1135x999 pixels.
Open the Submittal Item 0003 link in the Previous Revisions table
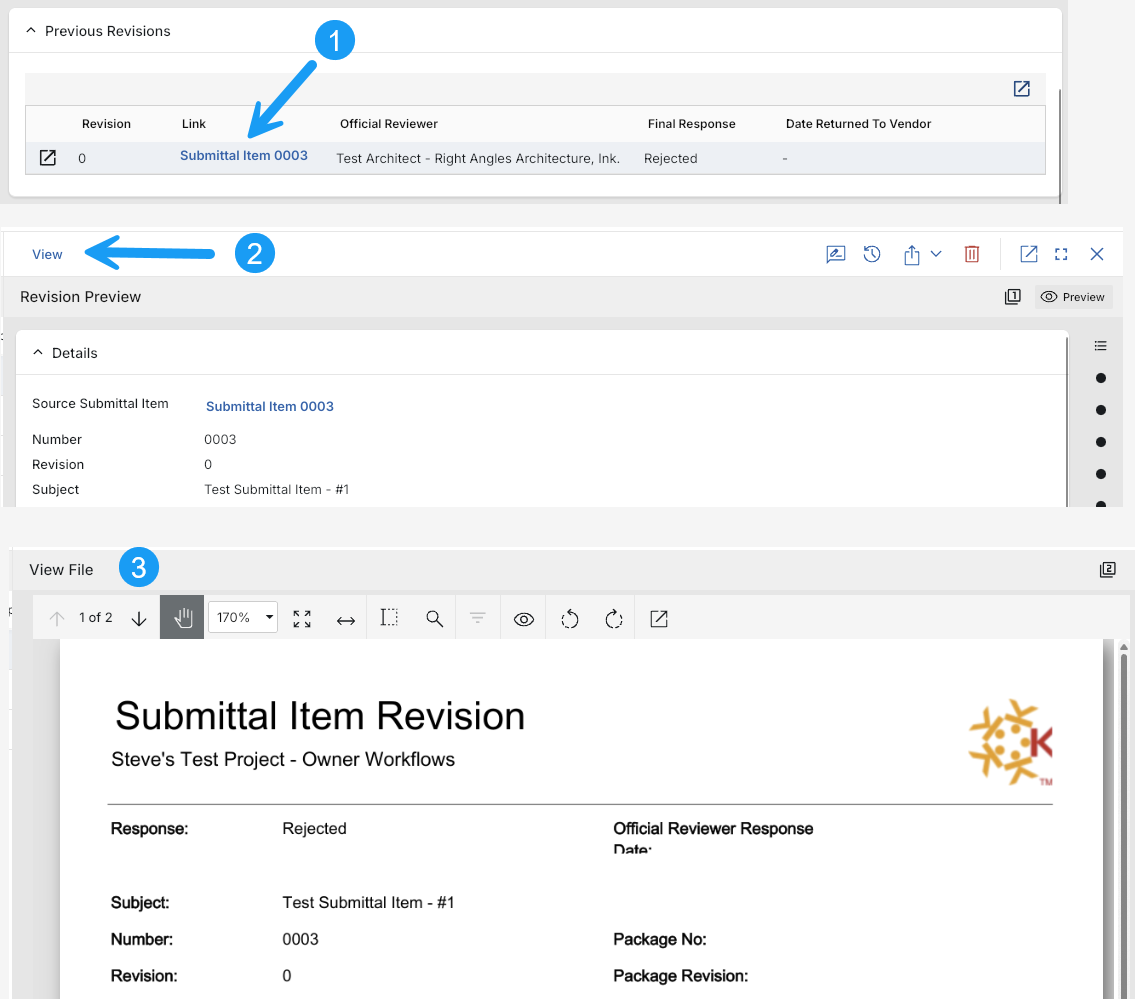[244, 156]
